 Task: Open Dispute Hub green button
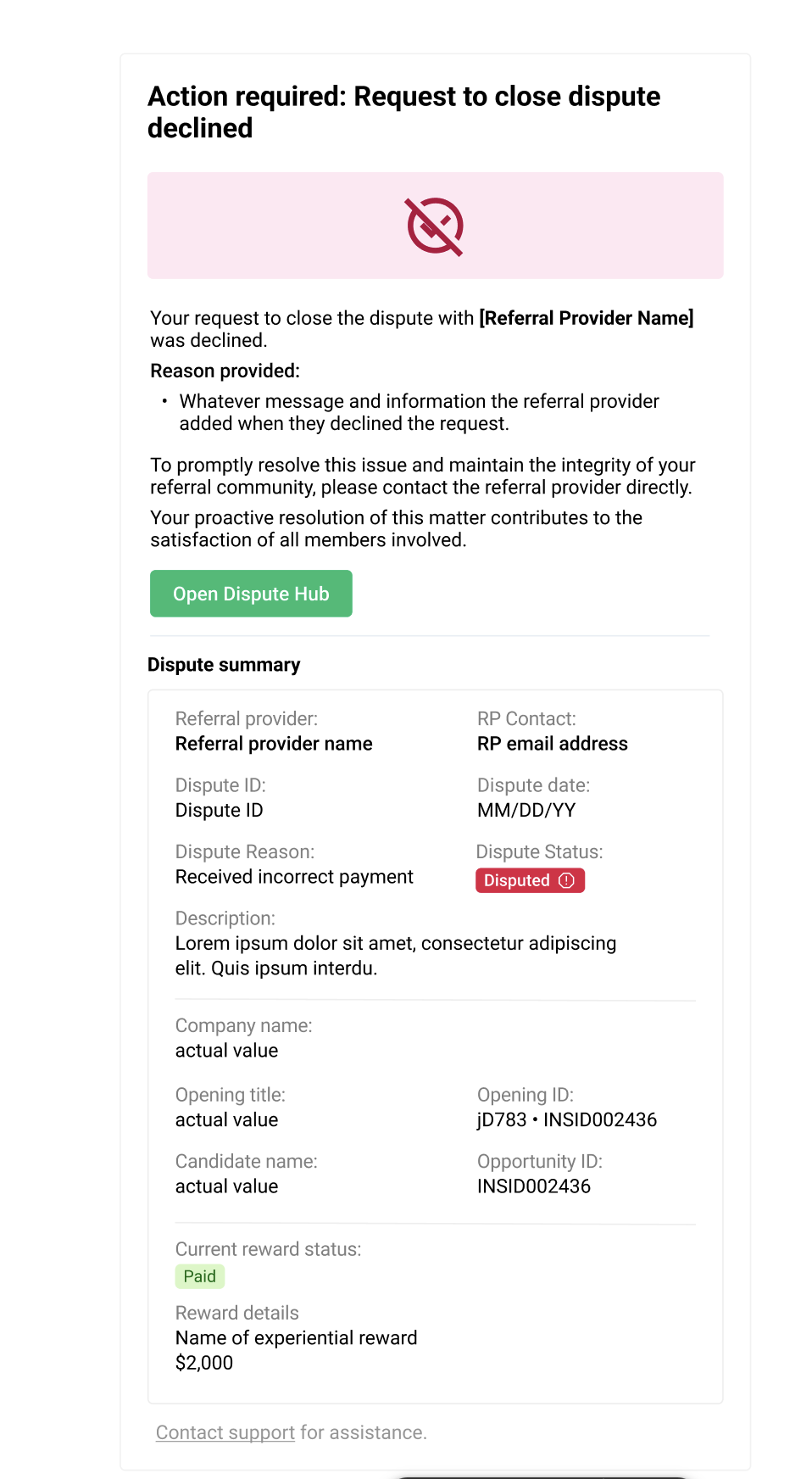pos(251,594)
